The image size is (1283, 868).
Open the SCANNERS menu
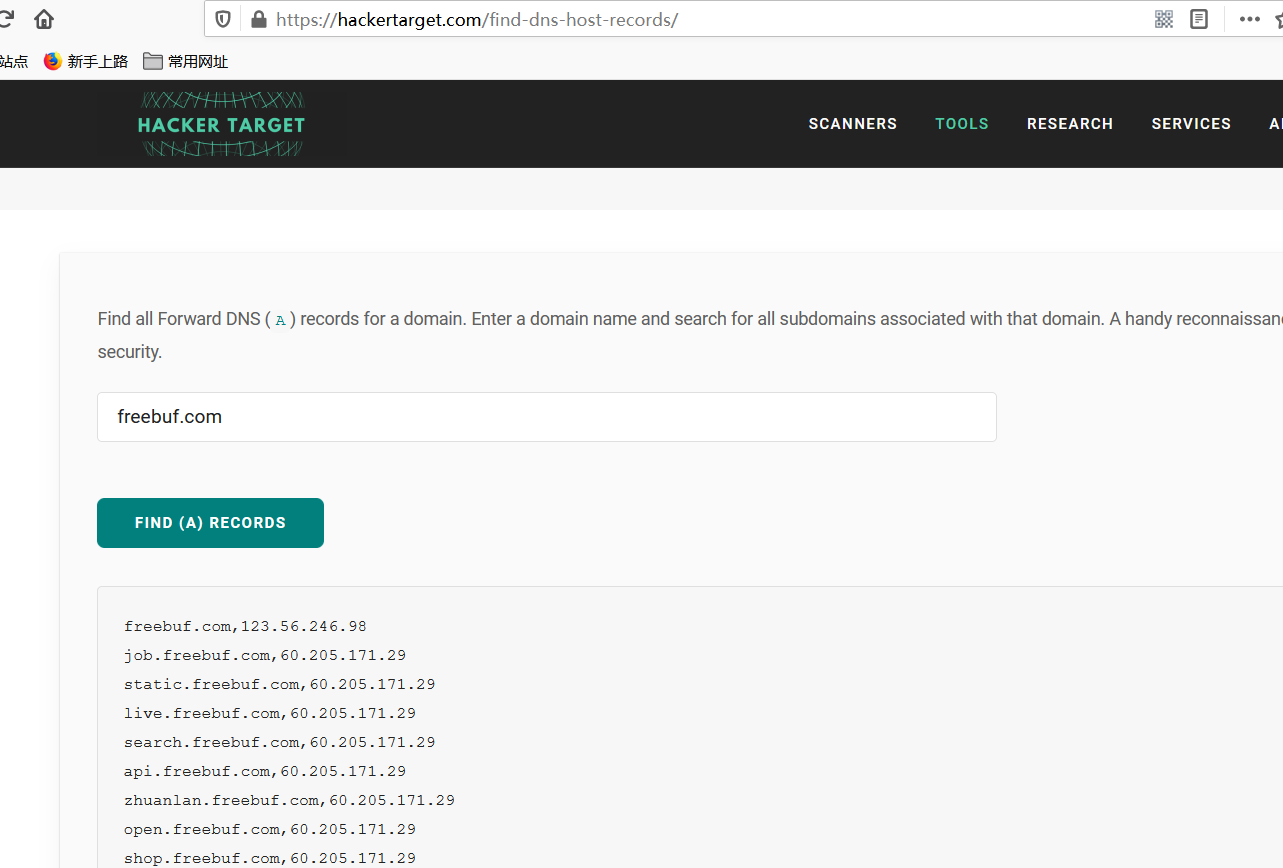[853, 124]
